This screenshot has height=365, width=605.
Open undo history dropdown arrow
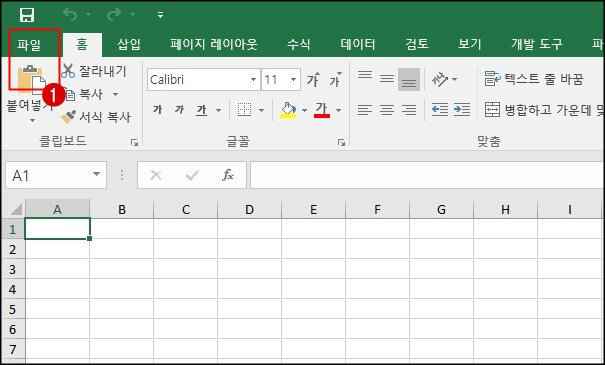(89, 15)
